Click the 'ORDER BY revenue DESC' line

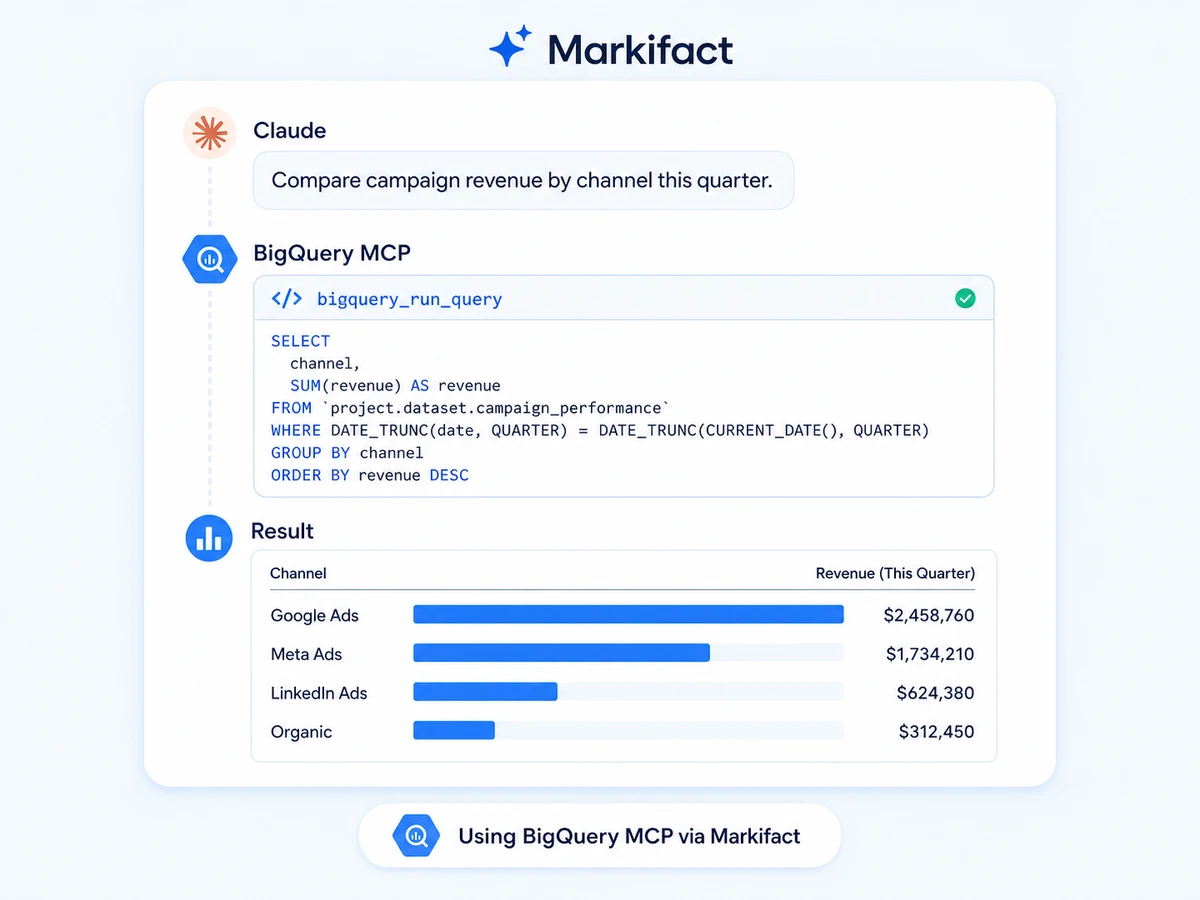370,475
